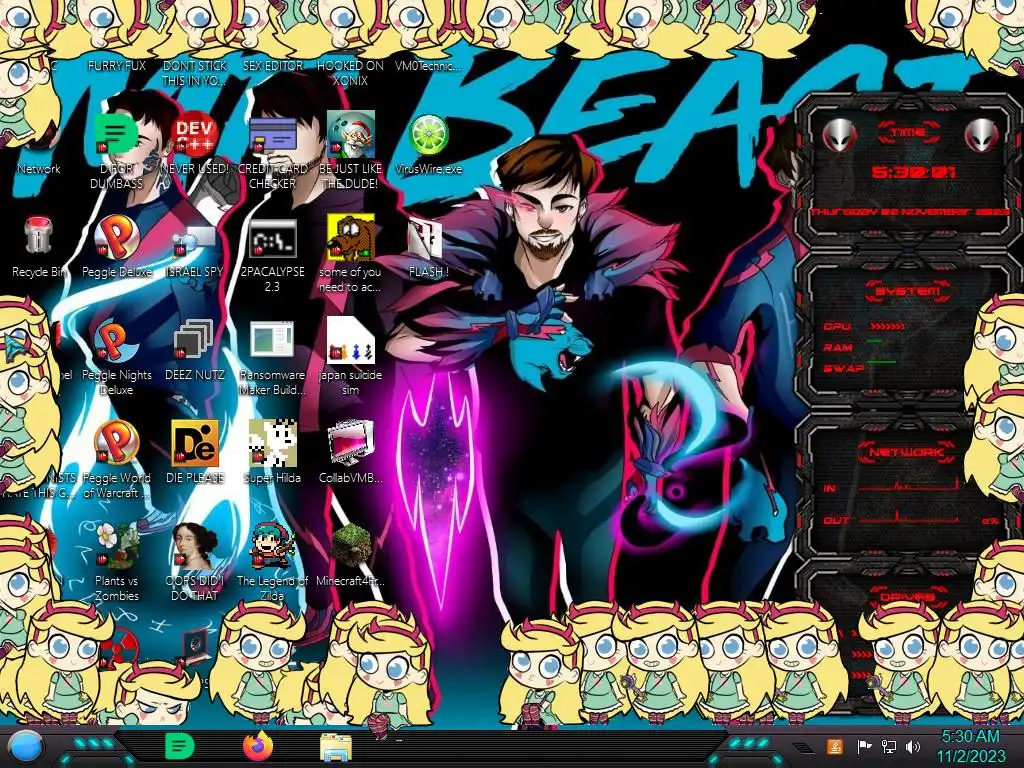Launch Peggle Deluxe shortcut
The image size is (1024, 768).
[x=116, y=238]
